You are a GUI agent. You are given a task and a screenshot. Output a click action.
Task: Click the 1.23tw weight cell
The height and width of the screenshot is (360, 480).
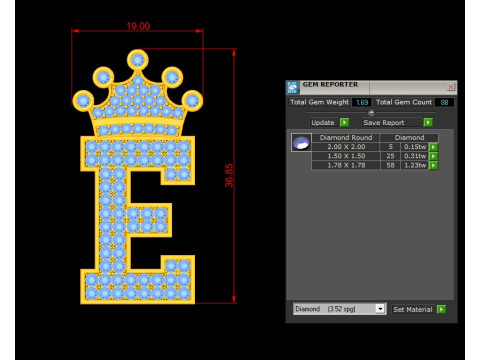pos(415,165)
